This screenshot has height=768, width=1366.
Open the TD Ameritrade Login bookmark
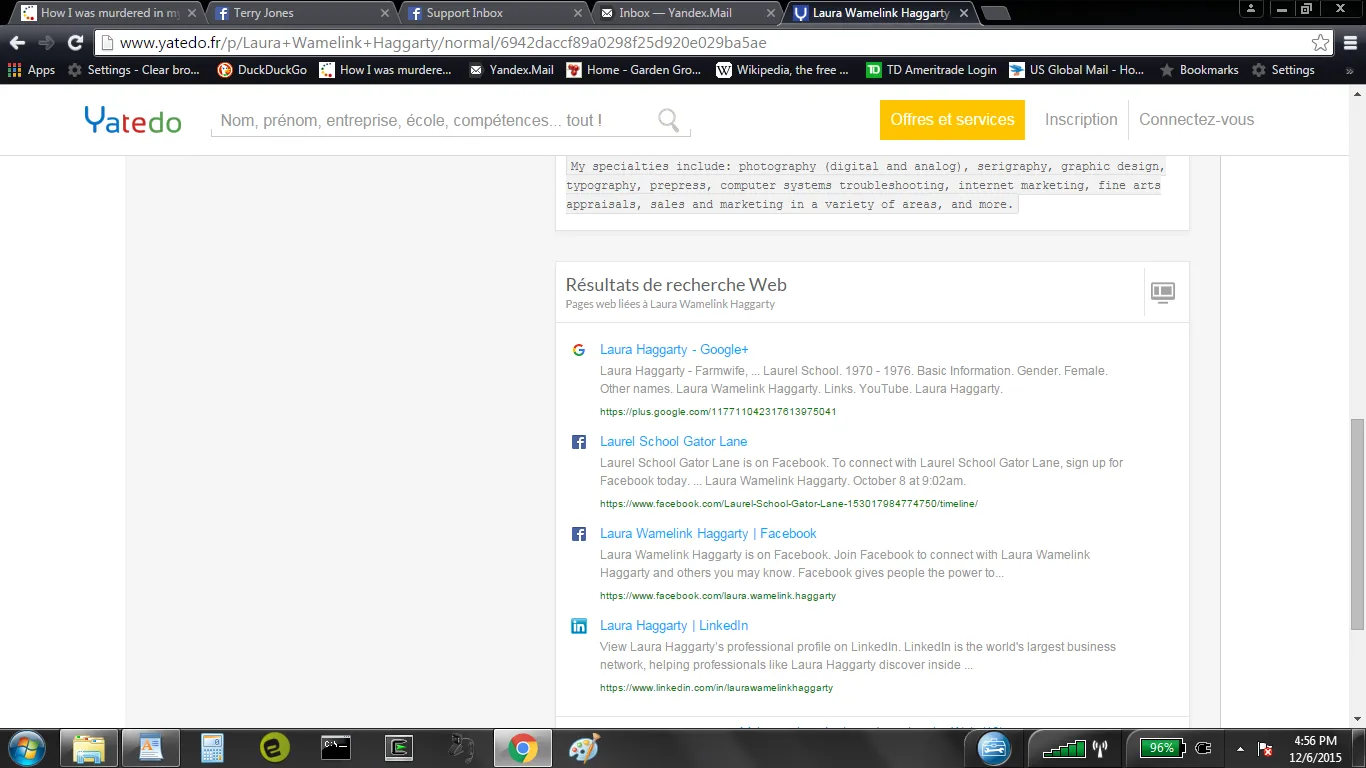[x=932, y=70]
